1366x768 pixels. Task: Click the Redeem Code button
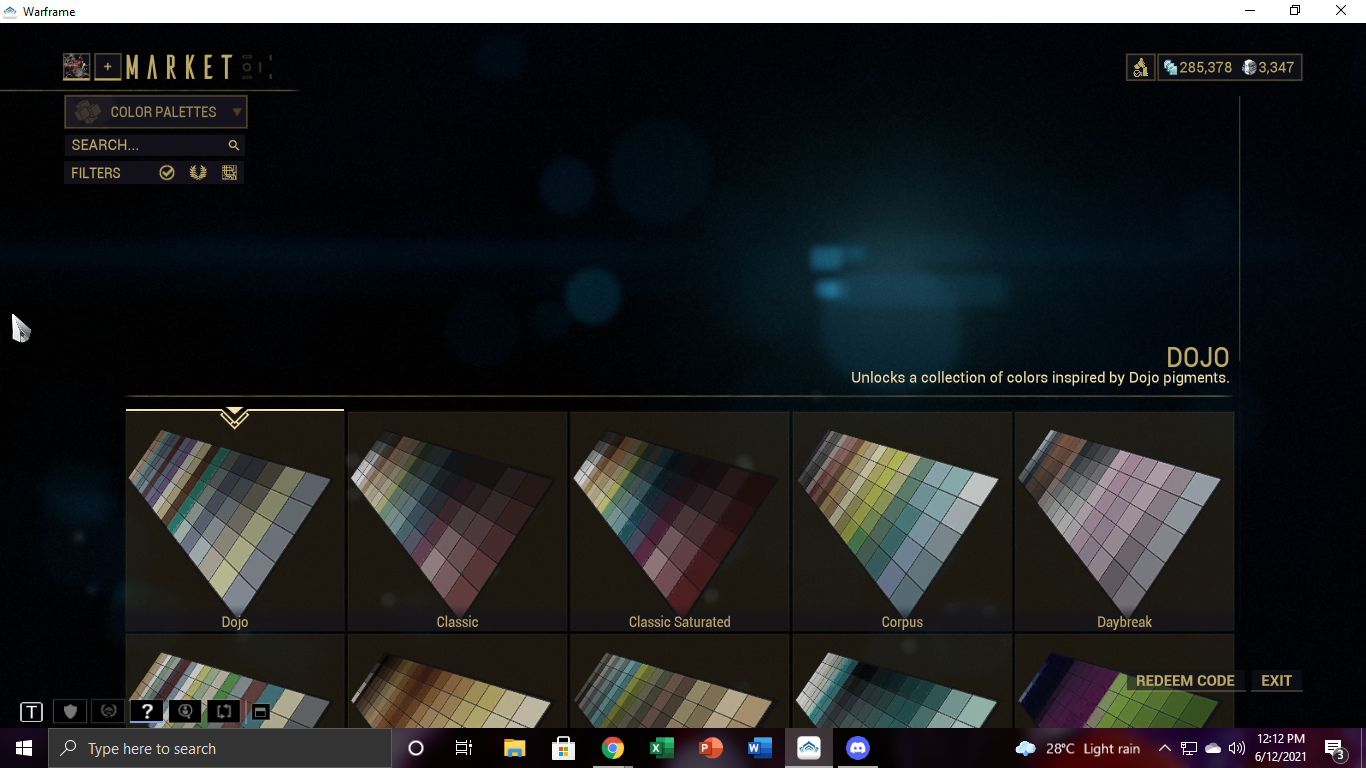click(x=1185, y=681)
